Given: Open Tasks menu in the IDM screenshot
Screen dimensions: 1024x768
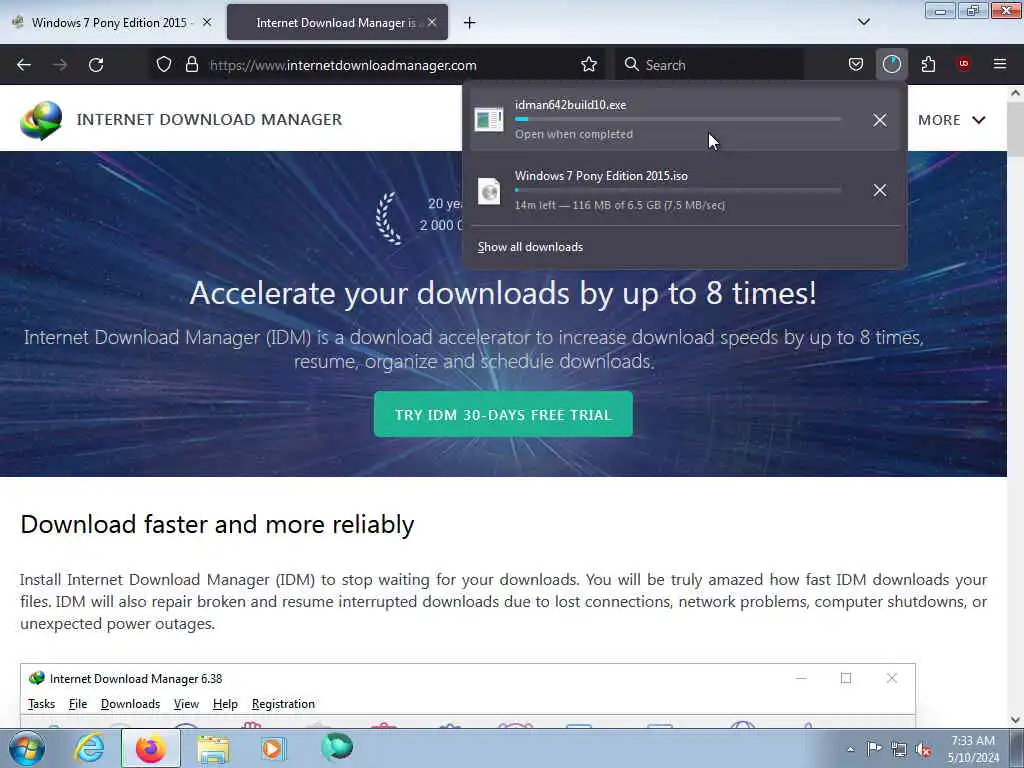Looking at the screenshot, I should (x=41, y=704).
